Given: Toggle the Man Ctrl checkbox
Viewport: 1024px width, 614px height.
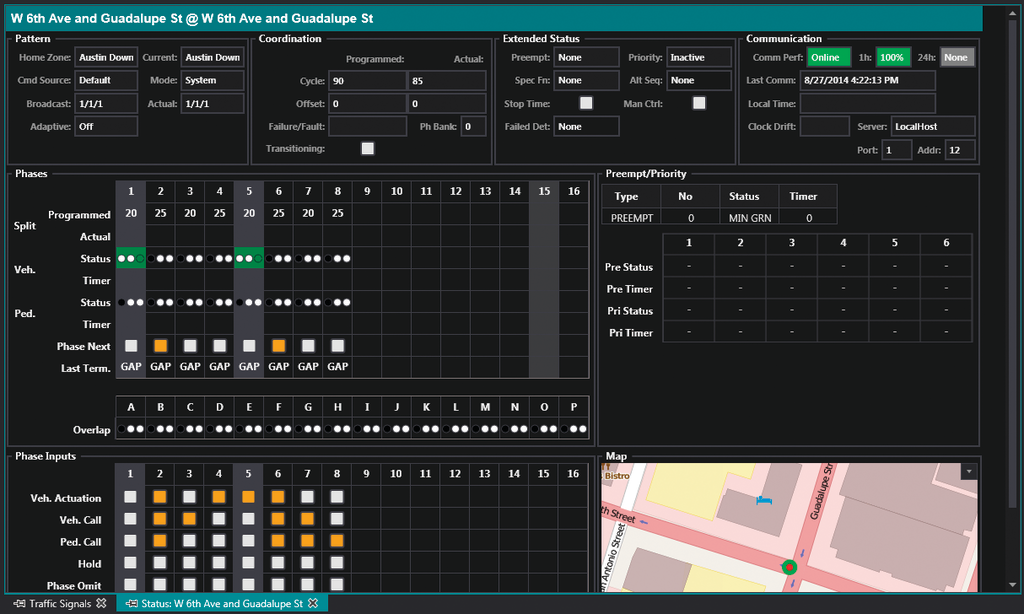Looking at the screenshot, I should pos(699,103).
